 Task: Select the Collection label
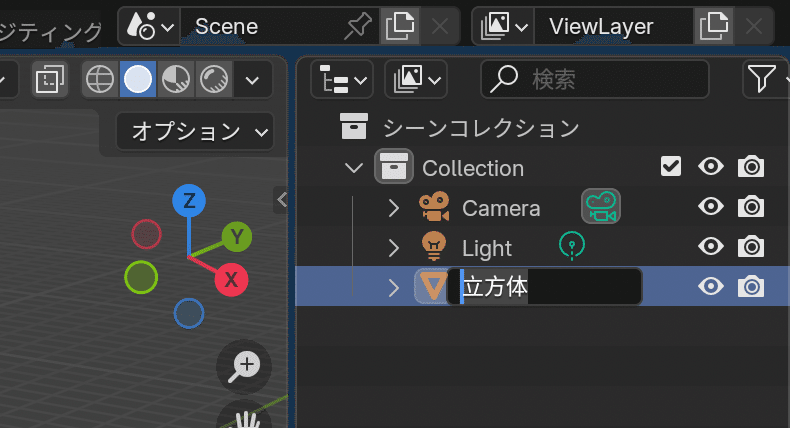click(x=473, y=168)
